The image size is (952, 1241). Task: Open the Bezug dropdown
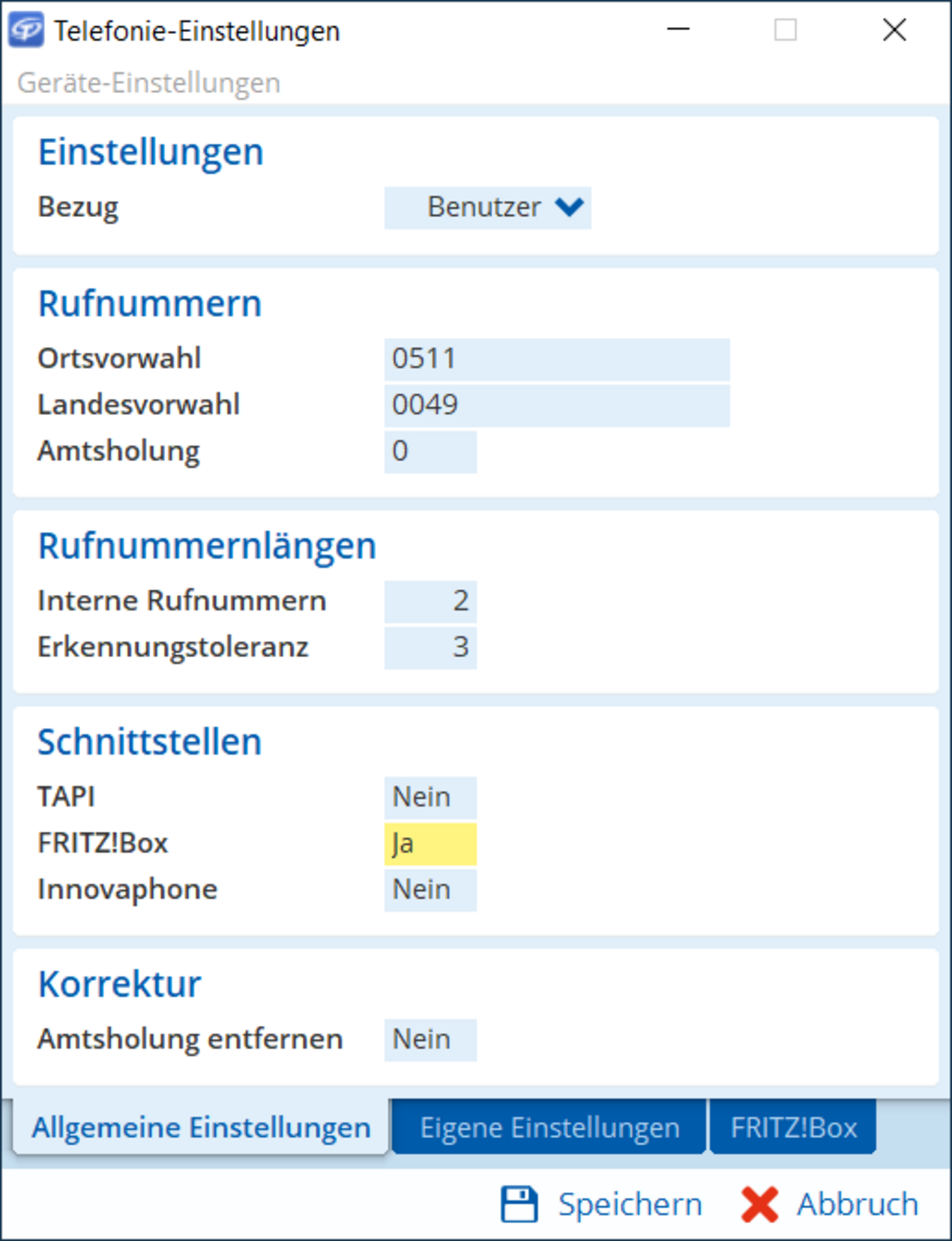pos(487,207)
